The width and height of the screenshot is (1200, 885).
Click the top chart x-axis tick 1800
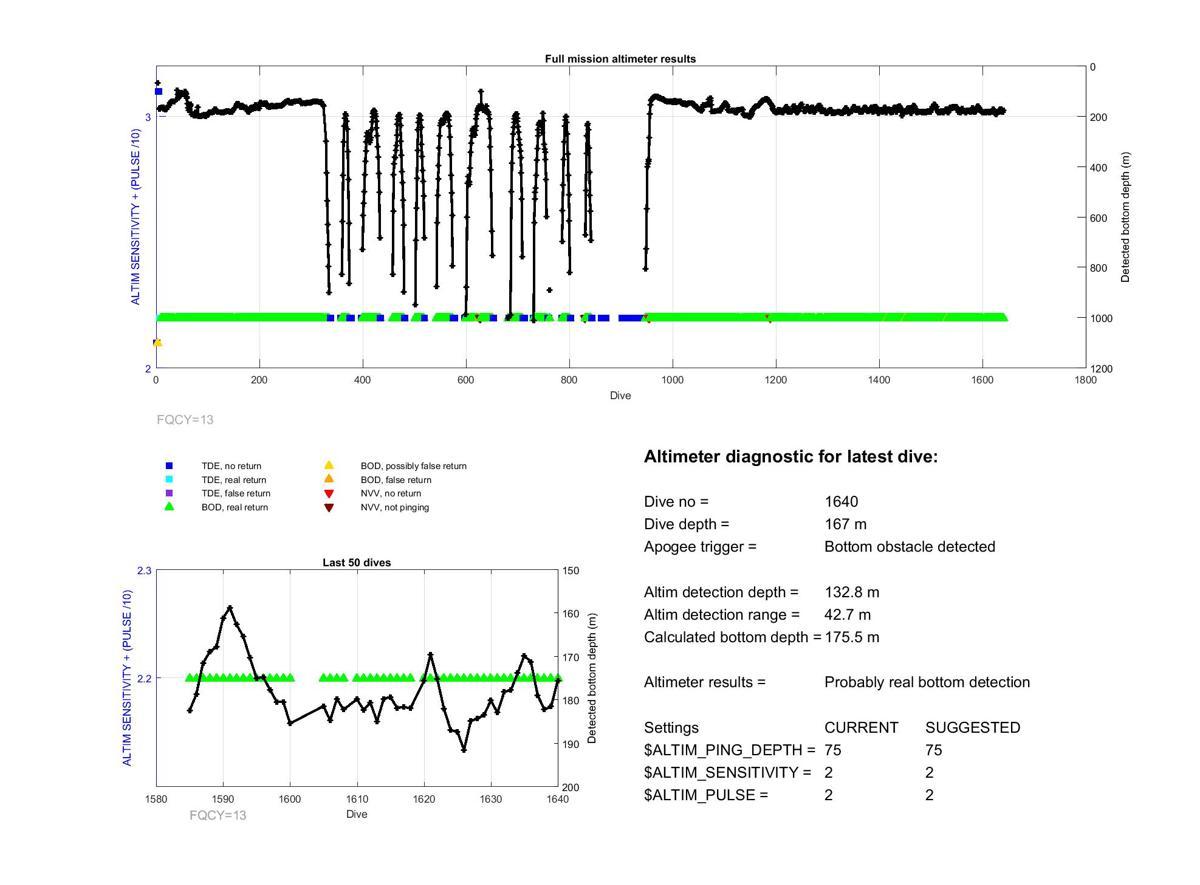[x=1086, y=381]
